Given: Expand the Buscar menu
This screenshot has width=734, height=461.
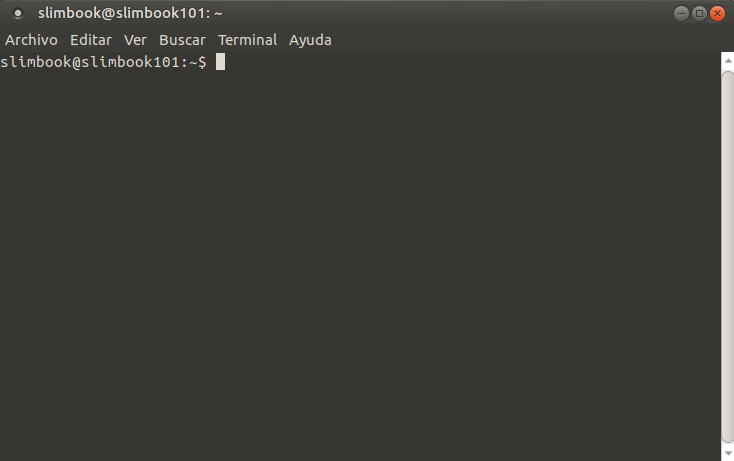Looking at the screenshot, I should [x=182, y=40].
